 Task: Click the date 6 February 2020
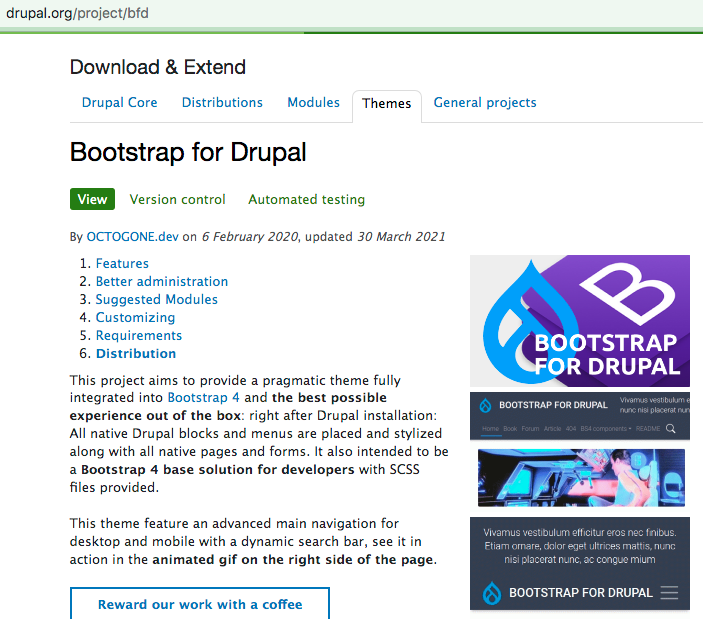coord(250,237)
